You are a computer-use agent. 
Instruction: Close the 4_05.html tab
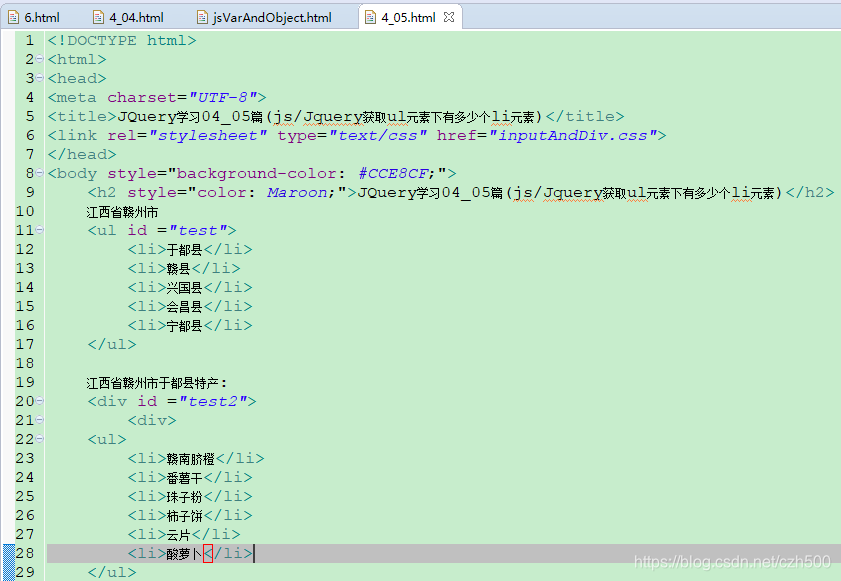447,16
